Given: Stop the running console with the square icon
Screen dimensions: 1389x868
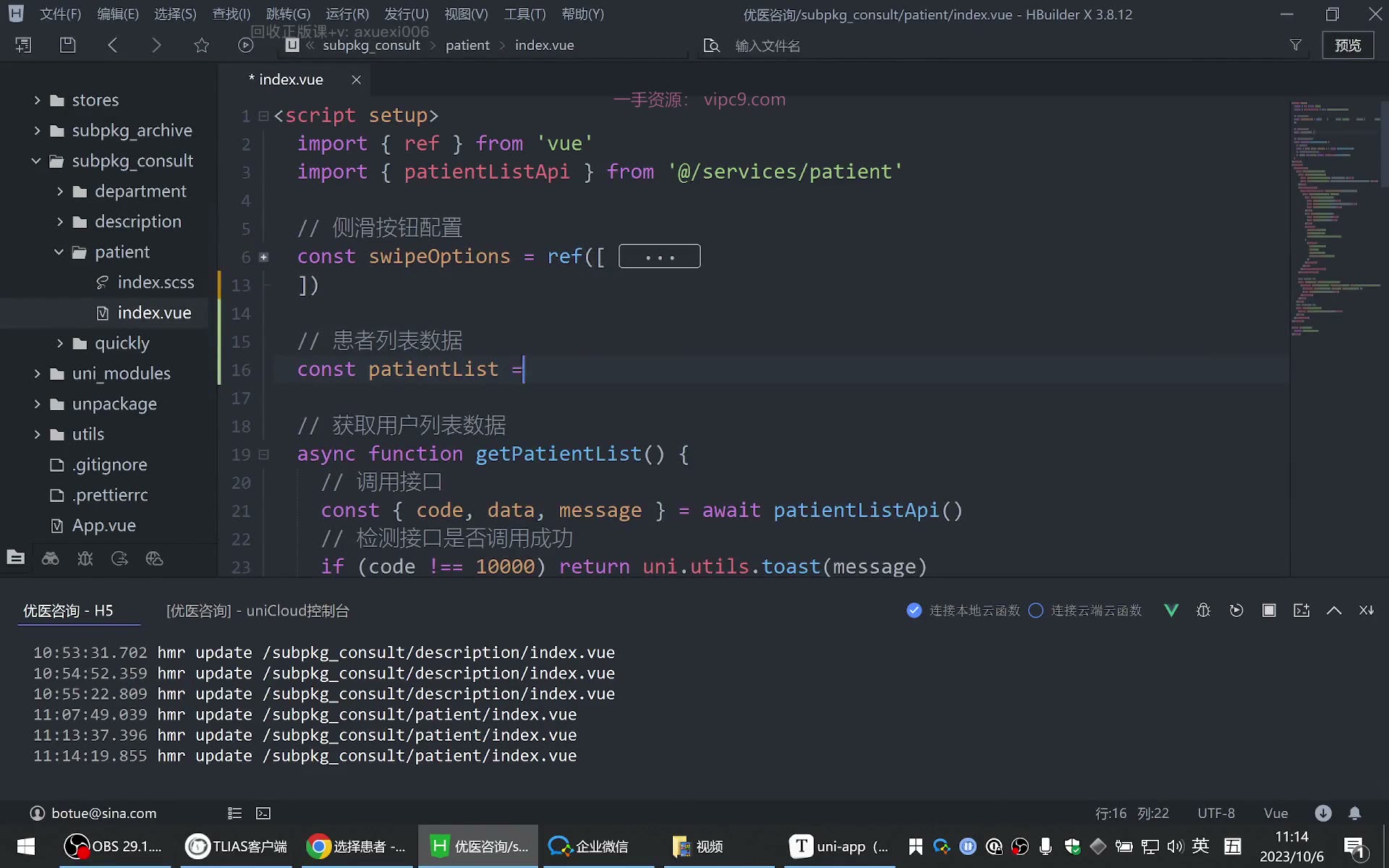Looking at the screenshot, I should click(x=1269, y=610).
